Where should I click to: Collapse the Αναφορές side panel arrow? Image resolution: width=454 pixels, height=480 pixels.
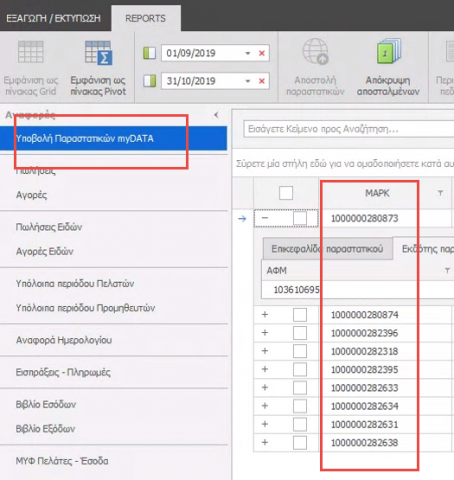click(216, 115)
